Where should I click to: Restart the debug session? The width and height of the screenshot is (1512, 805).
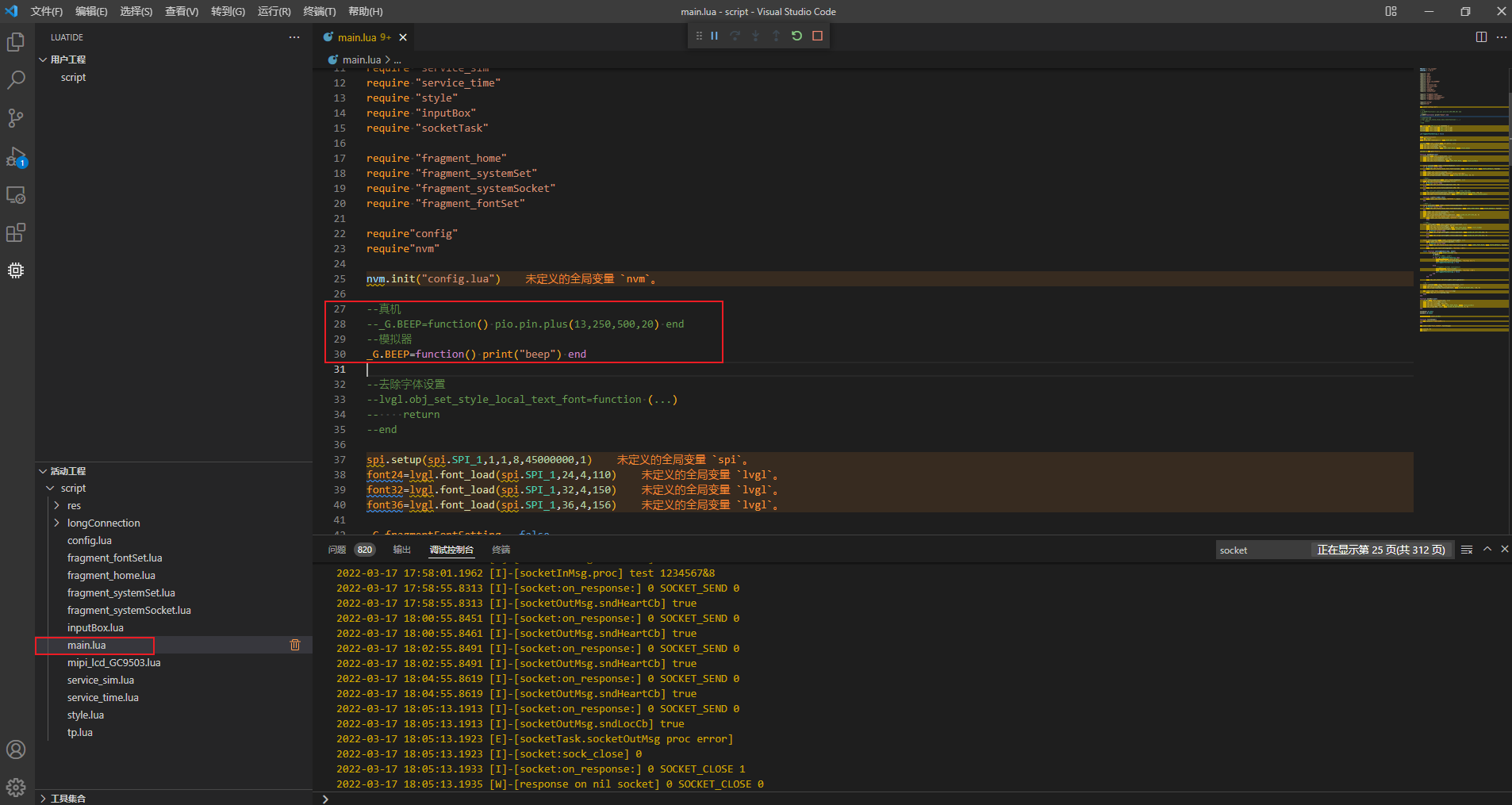coord(797,36)
